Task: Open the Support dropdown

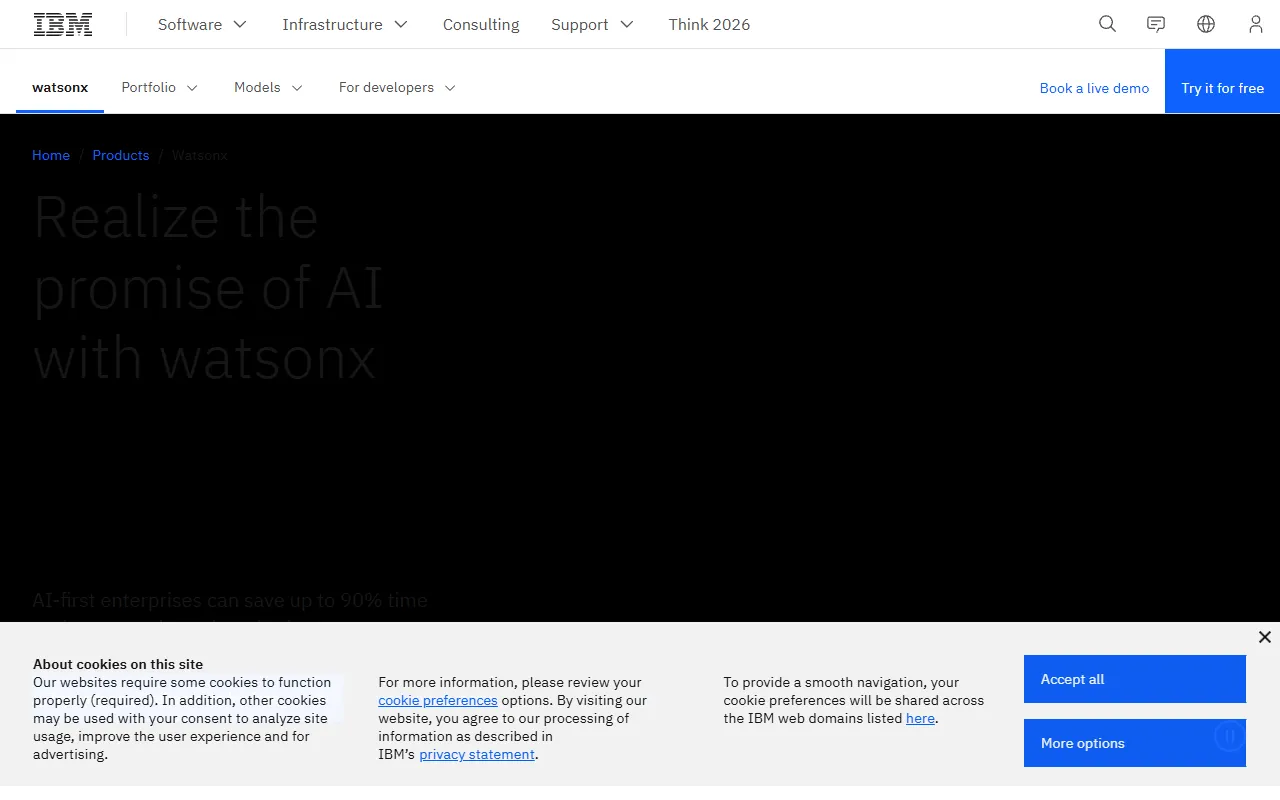Action: (592, 25)
